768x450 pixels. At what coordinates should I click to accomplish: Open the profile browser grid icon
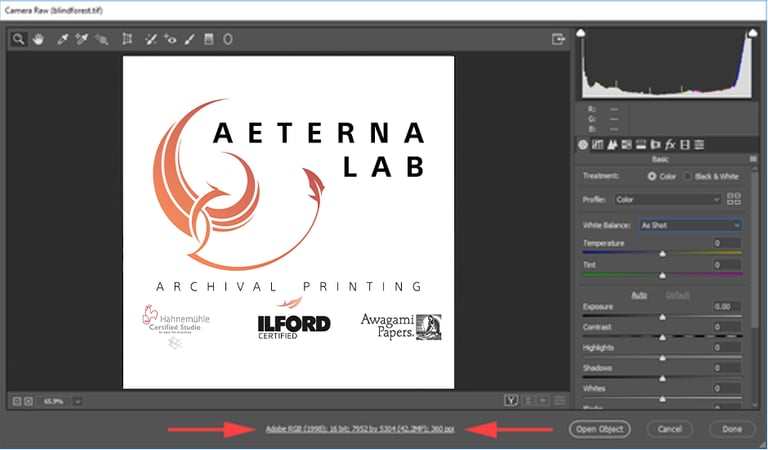[734, 199]
